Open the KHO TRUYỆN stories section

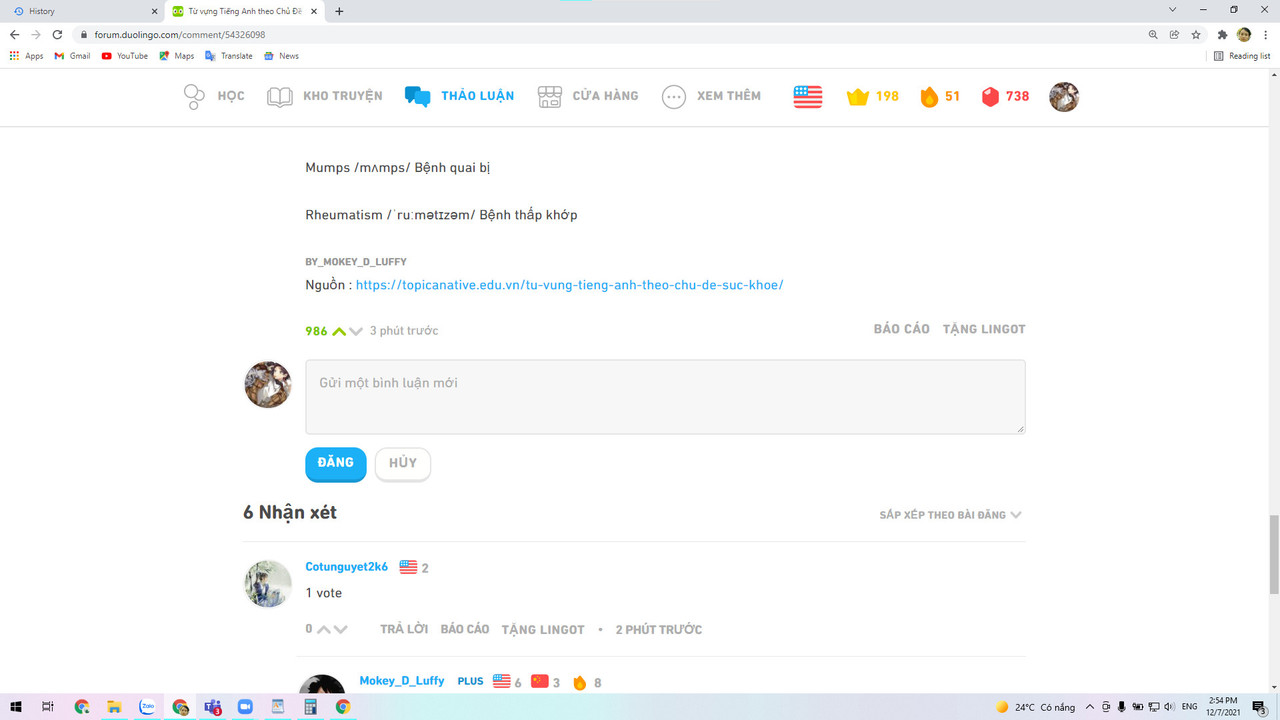click(324, 96)
